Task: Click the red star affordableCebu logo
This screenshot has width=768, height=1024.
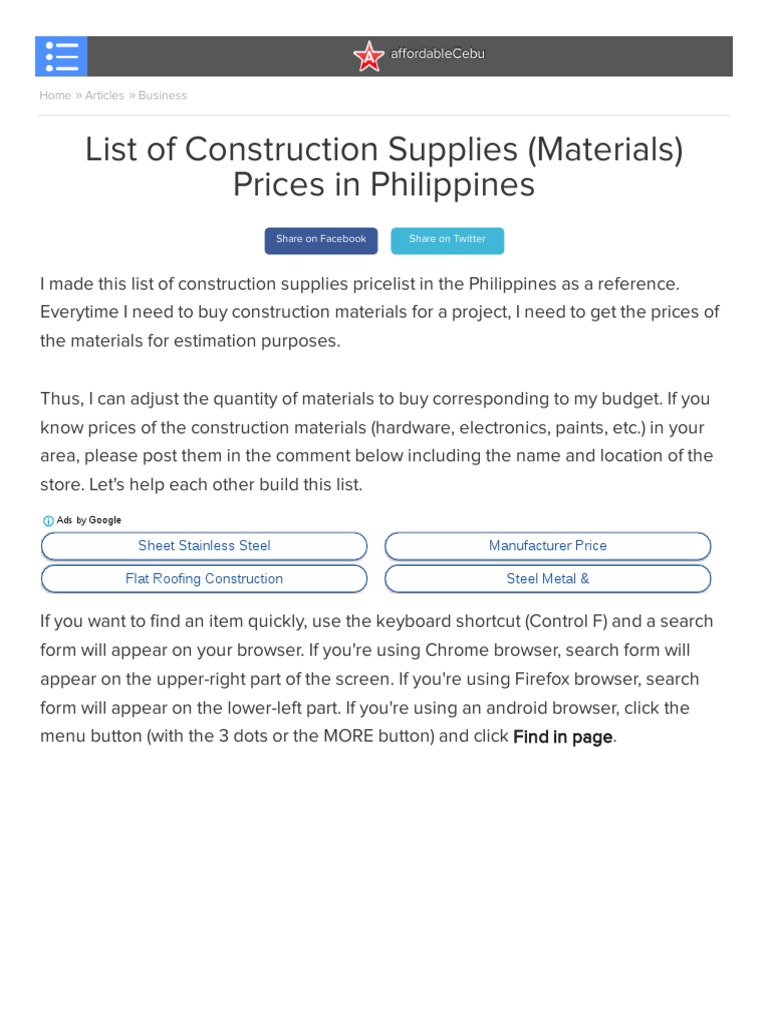Action: point(368,57)
